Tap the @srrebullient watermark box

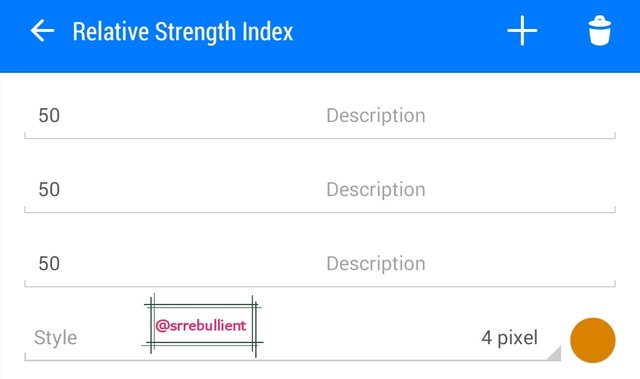tap(202, 325)
